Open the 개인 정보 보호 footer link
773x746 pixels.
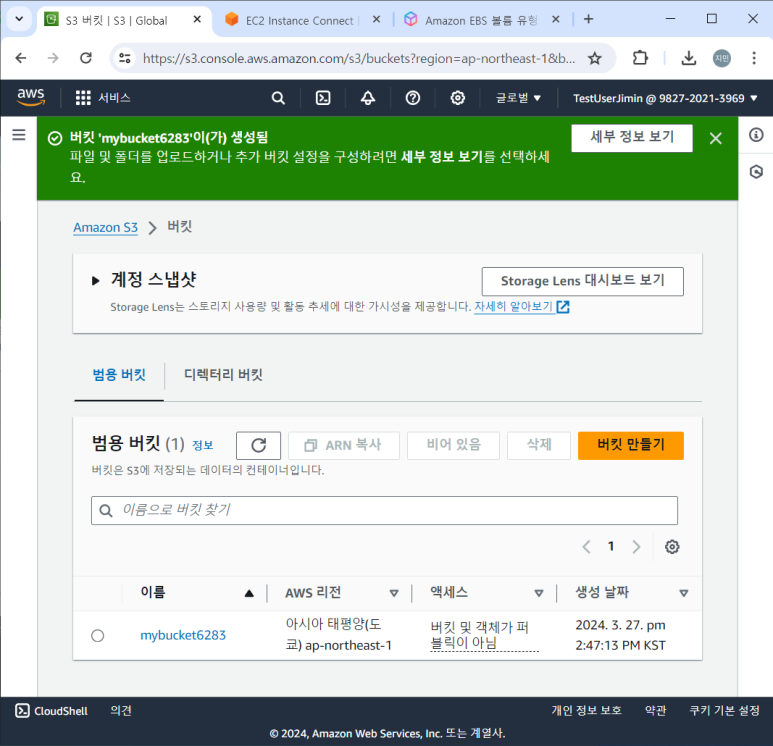586,710
